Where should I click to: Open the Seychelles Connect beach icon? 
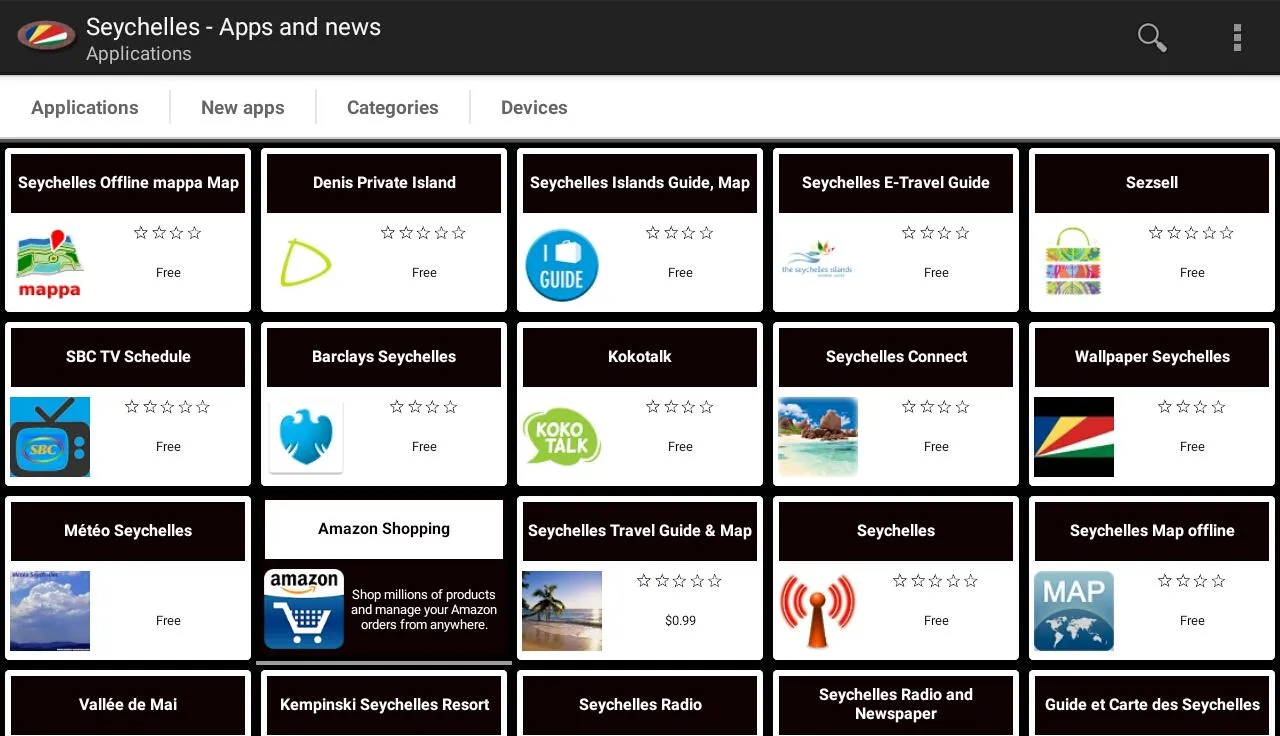pyautogui.click(x=818, y=437)
